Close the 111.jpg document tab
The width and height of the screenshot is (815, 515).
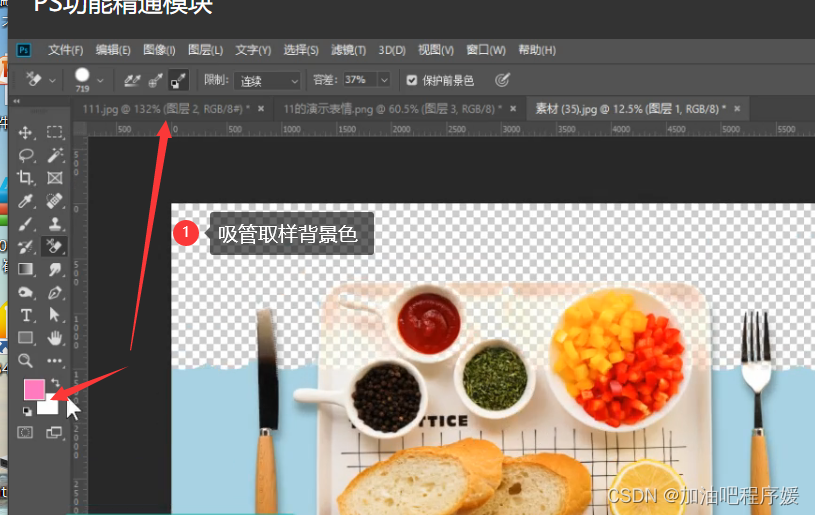tap(261, 109)
